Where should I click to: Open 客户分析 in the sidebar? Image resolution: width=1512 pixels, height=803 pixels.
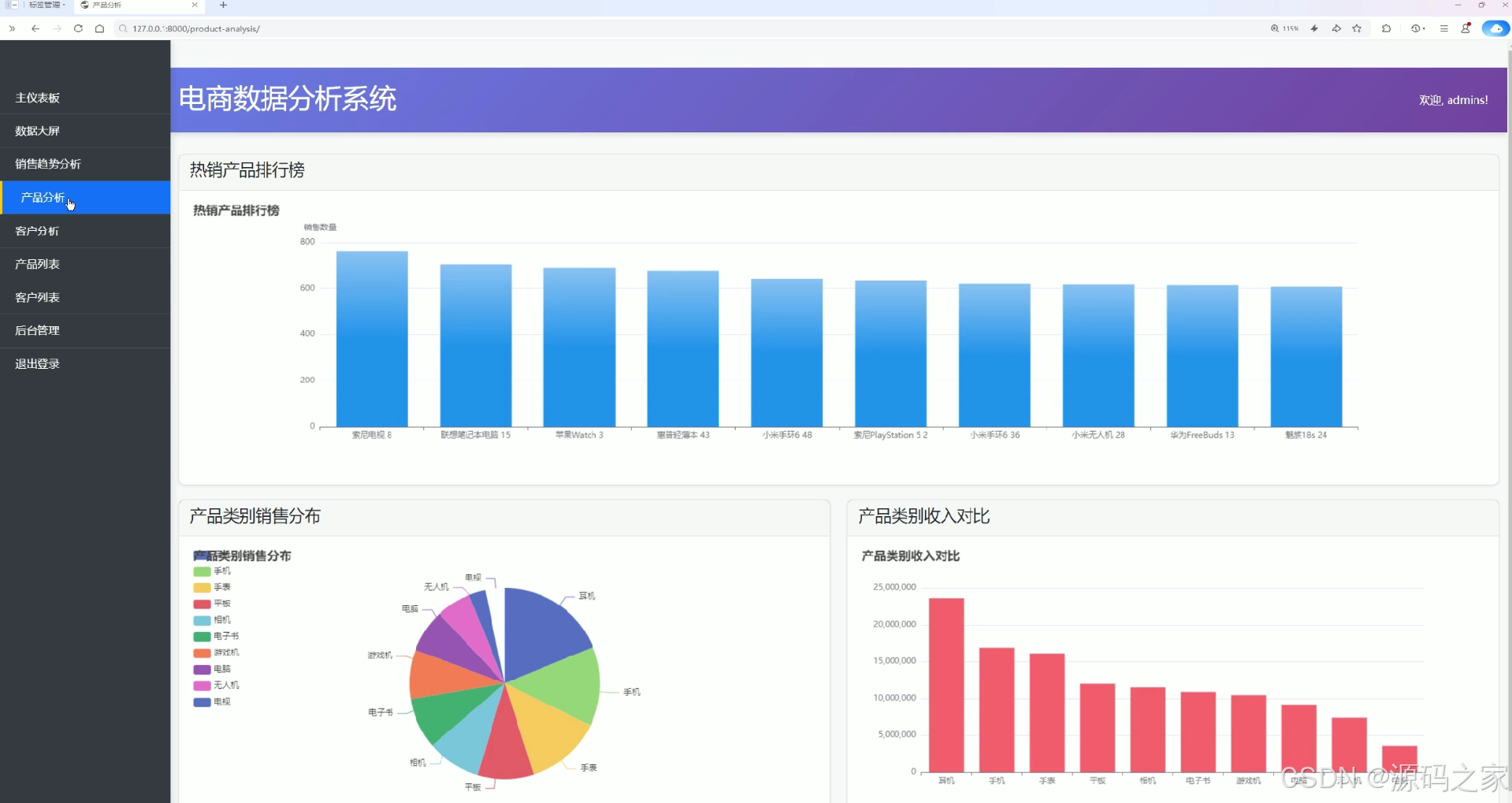pyautogui.click(x=85, y=231)
